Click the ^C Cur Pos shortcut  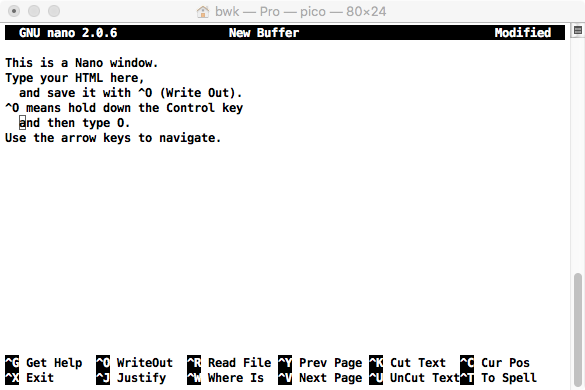pyautogui.click(x=495, y=362)
